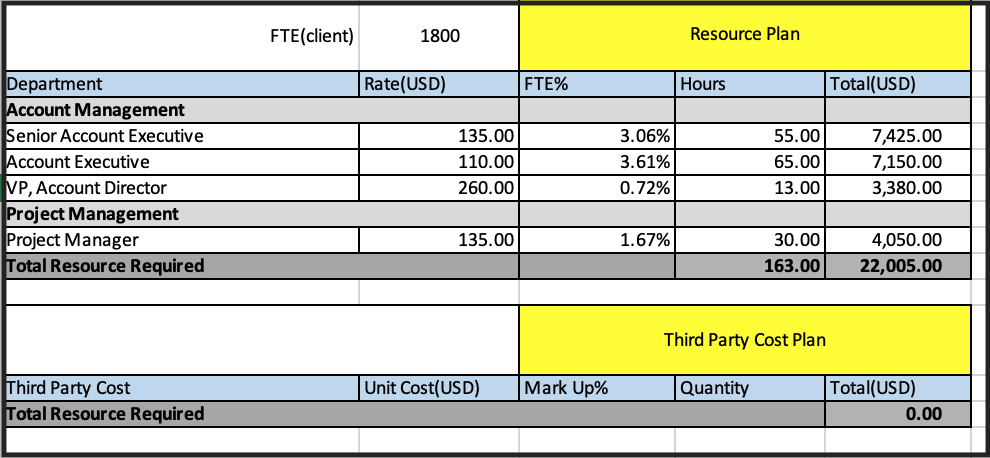
Task: Select Senior Account Executive rate 135.00
Action: point(439,136)
